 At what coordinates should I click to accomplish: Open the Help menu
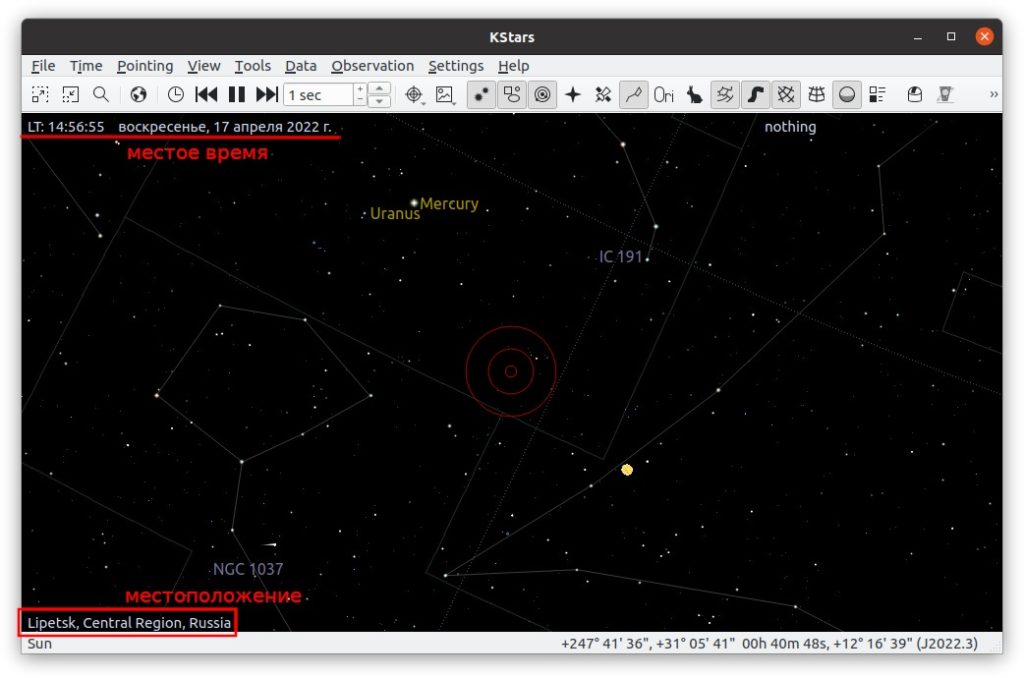click(x=513, y=66)
